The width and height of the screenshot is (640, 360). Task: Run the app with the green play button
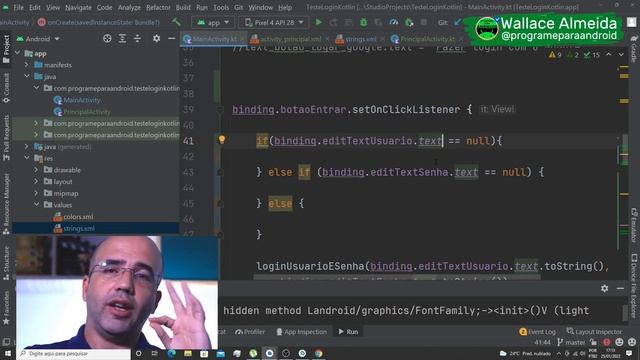click(318, 22)
